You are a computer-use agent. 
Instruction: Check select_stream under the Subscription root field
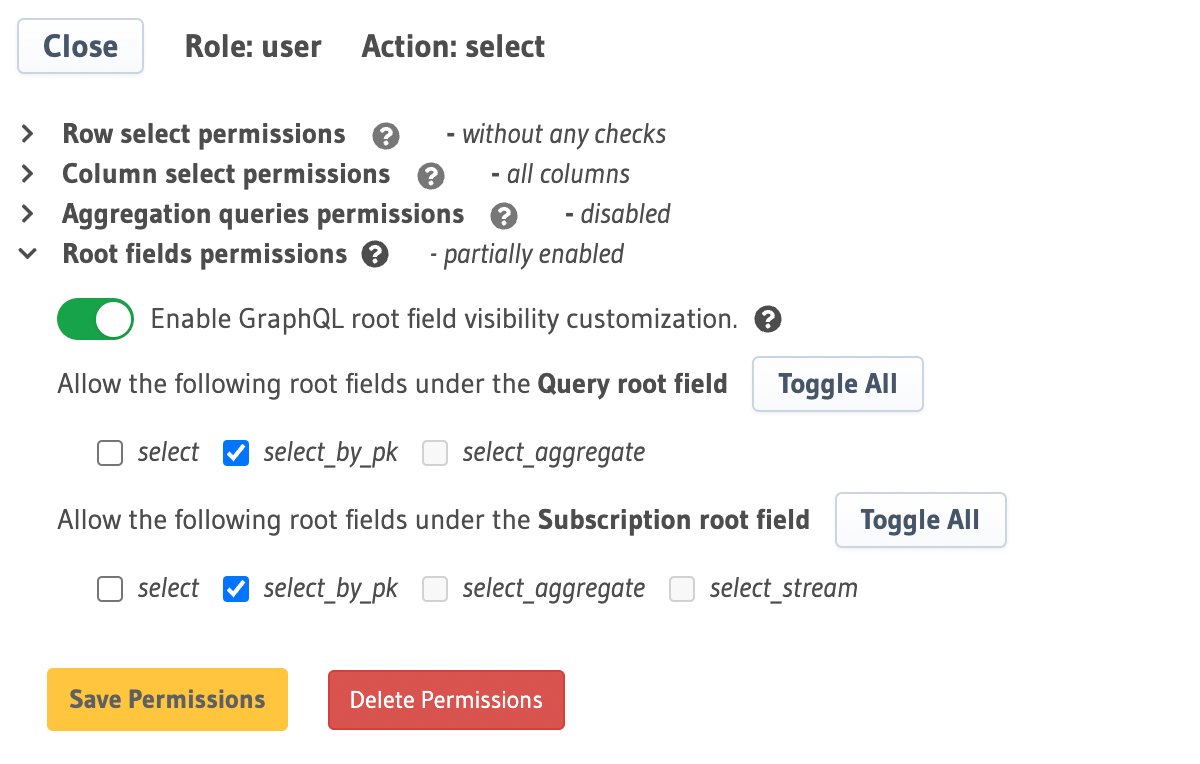(x=682, y=589)
